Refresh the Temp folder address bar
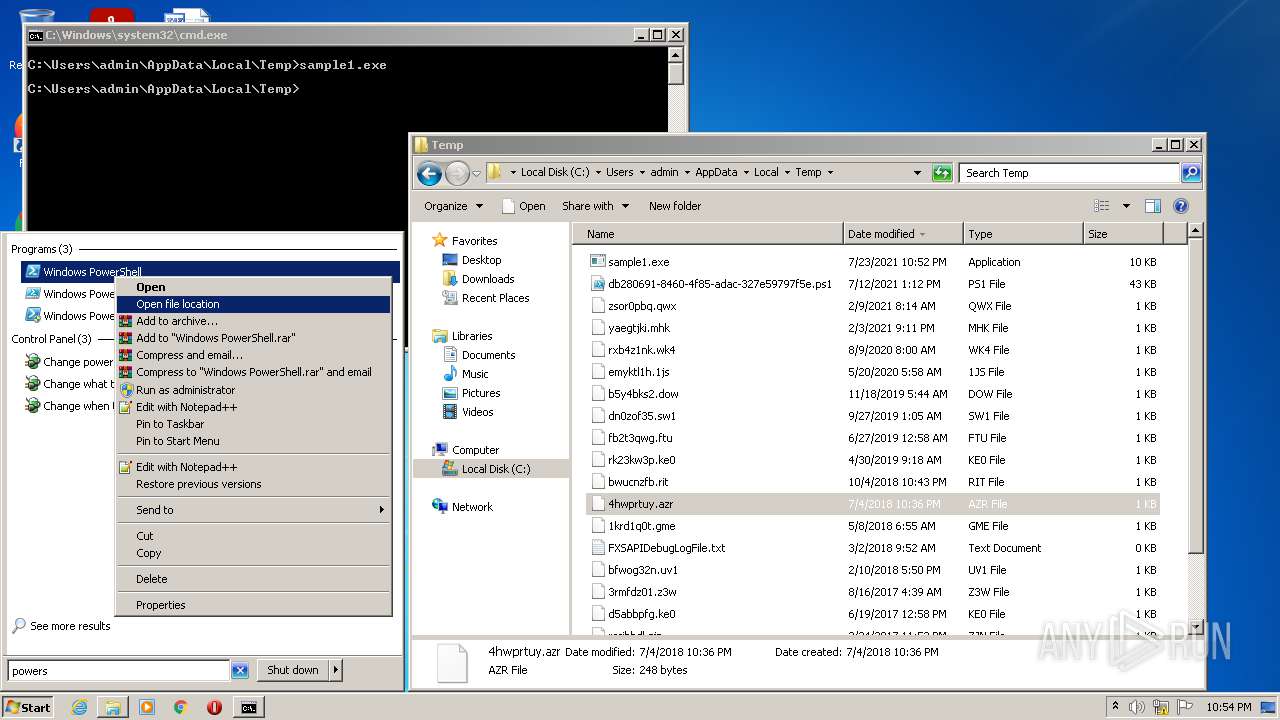 click(x=942, y=173)
